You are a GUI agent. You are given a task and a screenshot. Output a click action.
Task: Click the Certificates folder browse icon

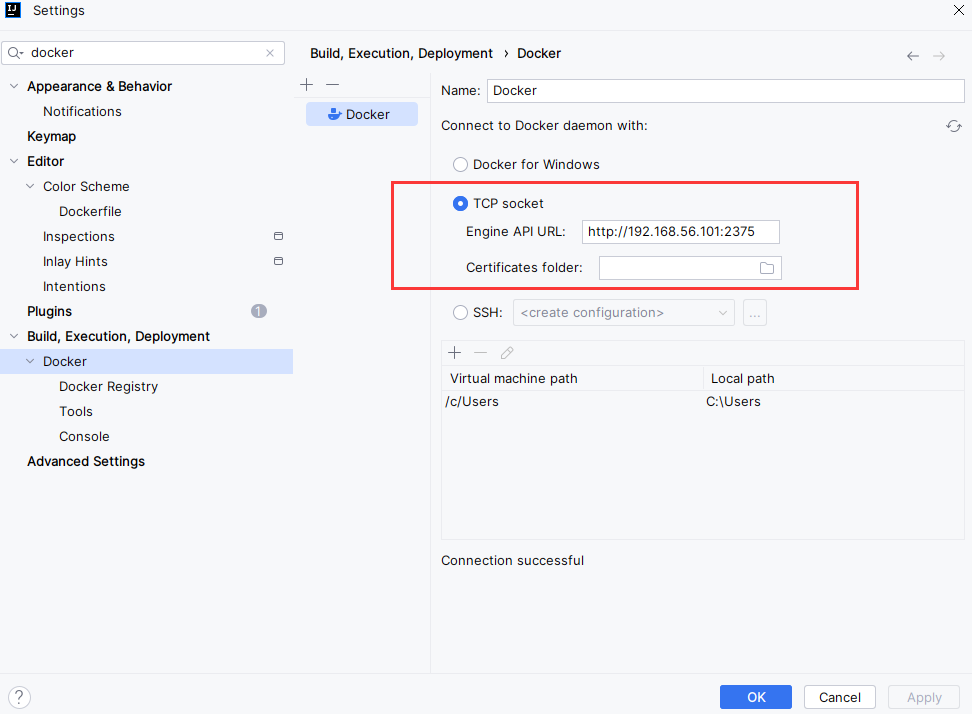(x=767, y=268)
